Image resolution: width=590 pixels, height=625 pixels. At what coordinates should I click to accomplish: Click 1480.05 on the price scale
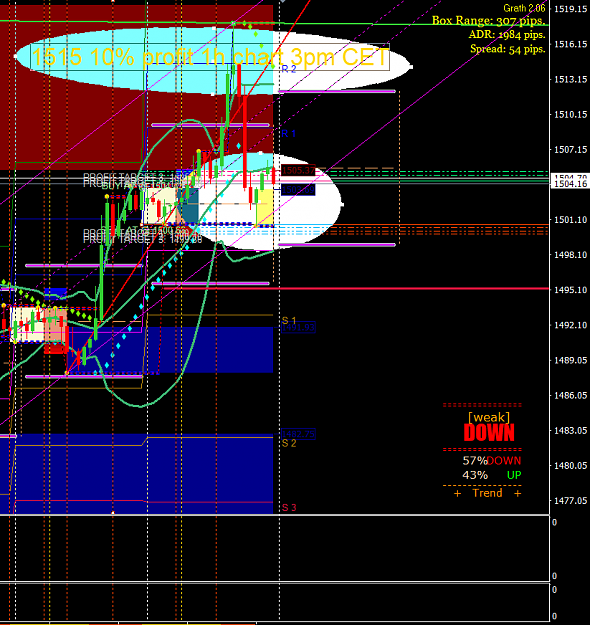pos(570,466)
